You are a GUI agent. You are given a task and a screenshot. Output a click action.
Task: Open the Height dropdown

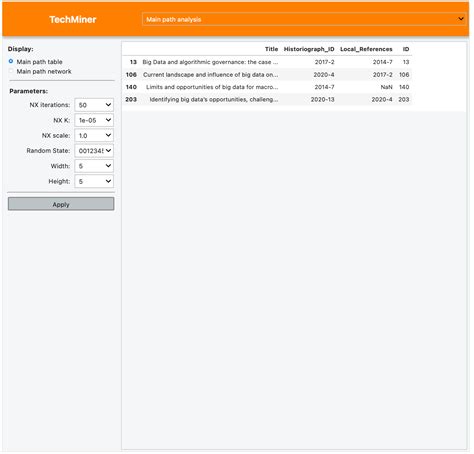[x=94, y=181]
